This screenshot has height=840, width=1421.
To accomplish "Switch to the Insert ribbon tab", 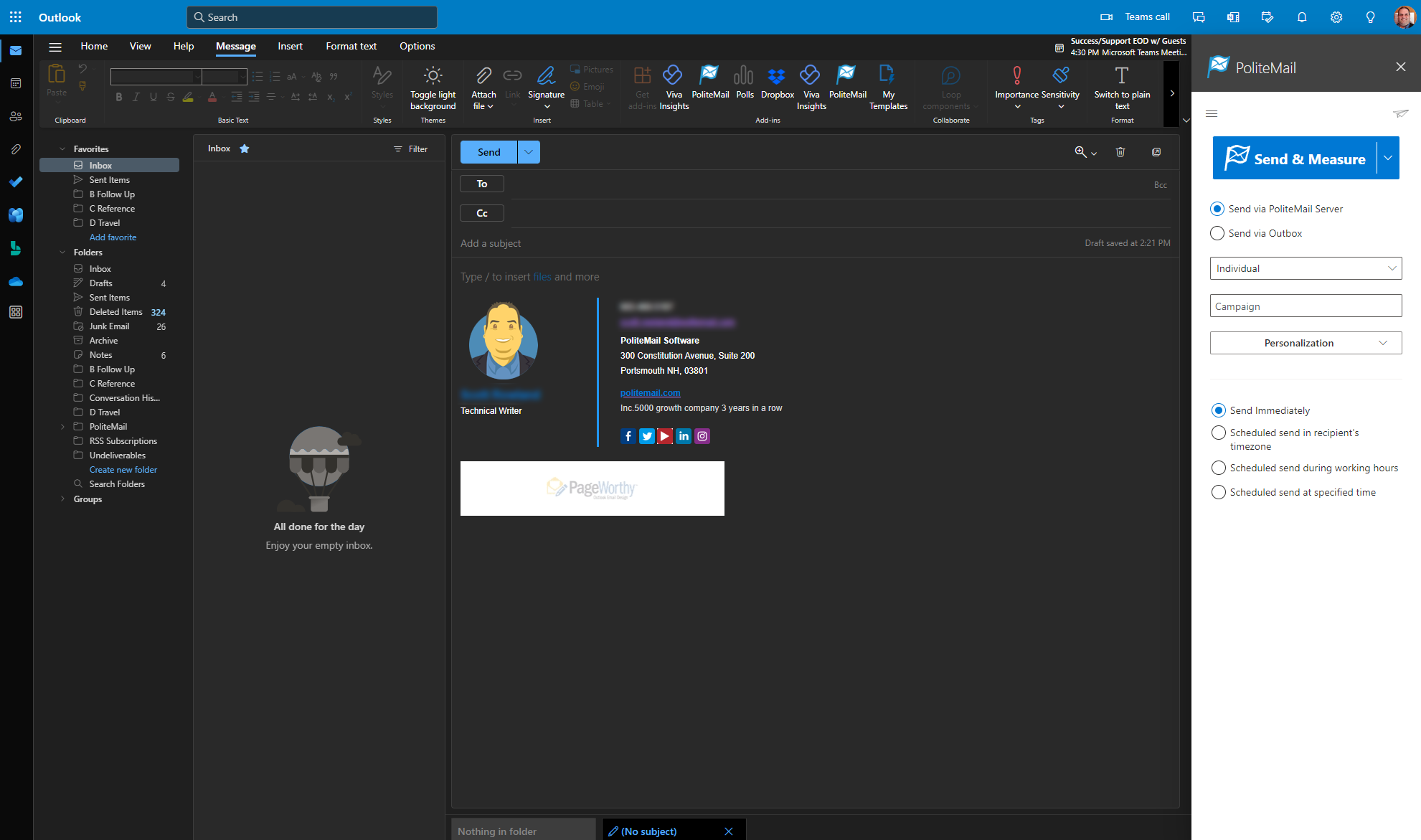I will (x=290, y=46).
